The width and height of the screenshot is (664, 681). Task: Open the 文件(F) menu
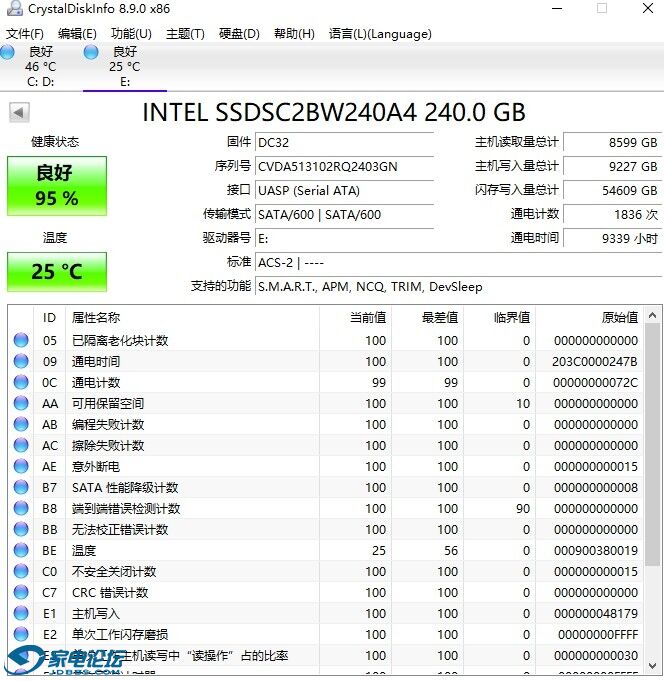point(25,33)
